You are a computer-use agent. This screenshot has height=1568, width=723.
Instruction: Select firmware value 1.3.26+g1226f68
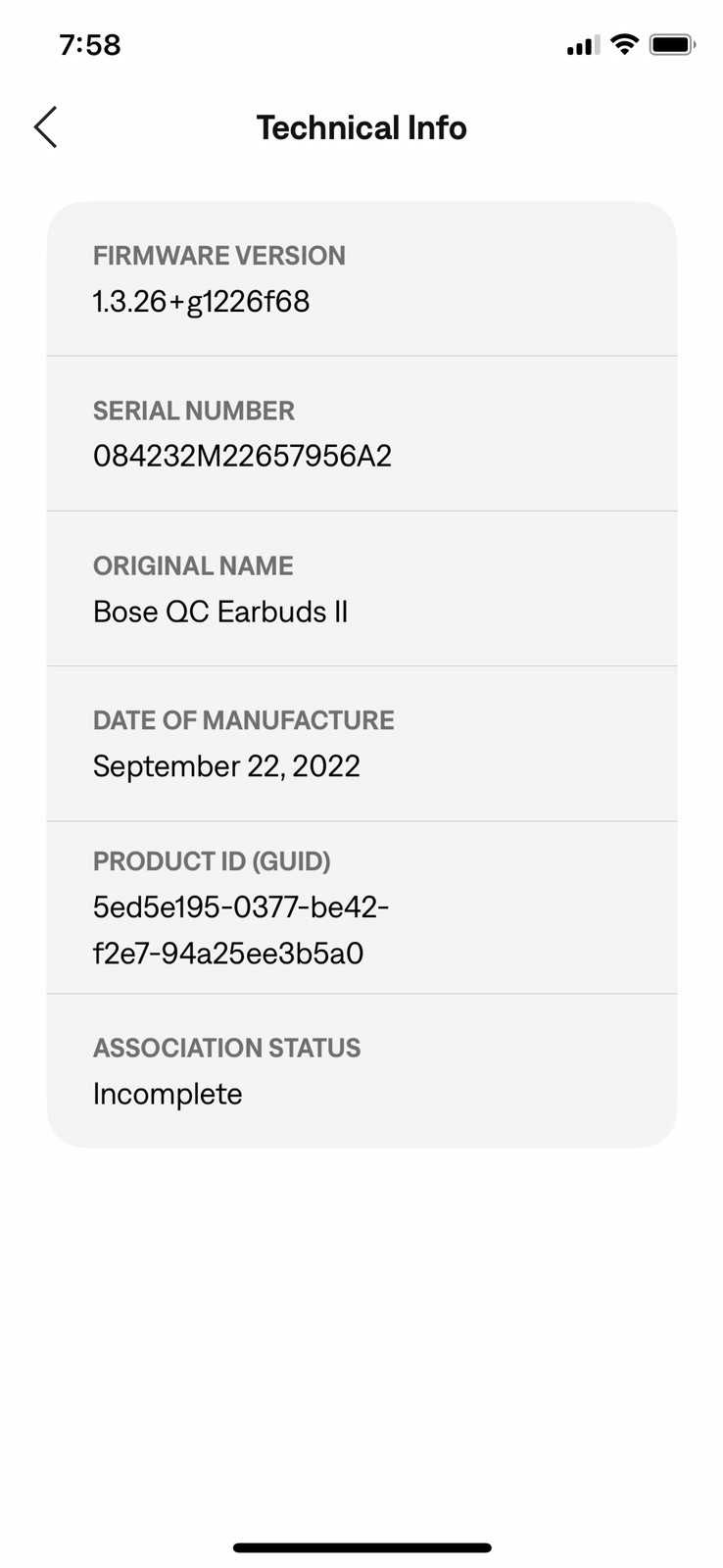pyautogui.click(x=201, y=302)
